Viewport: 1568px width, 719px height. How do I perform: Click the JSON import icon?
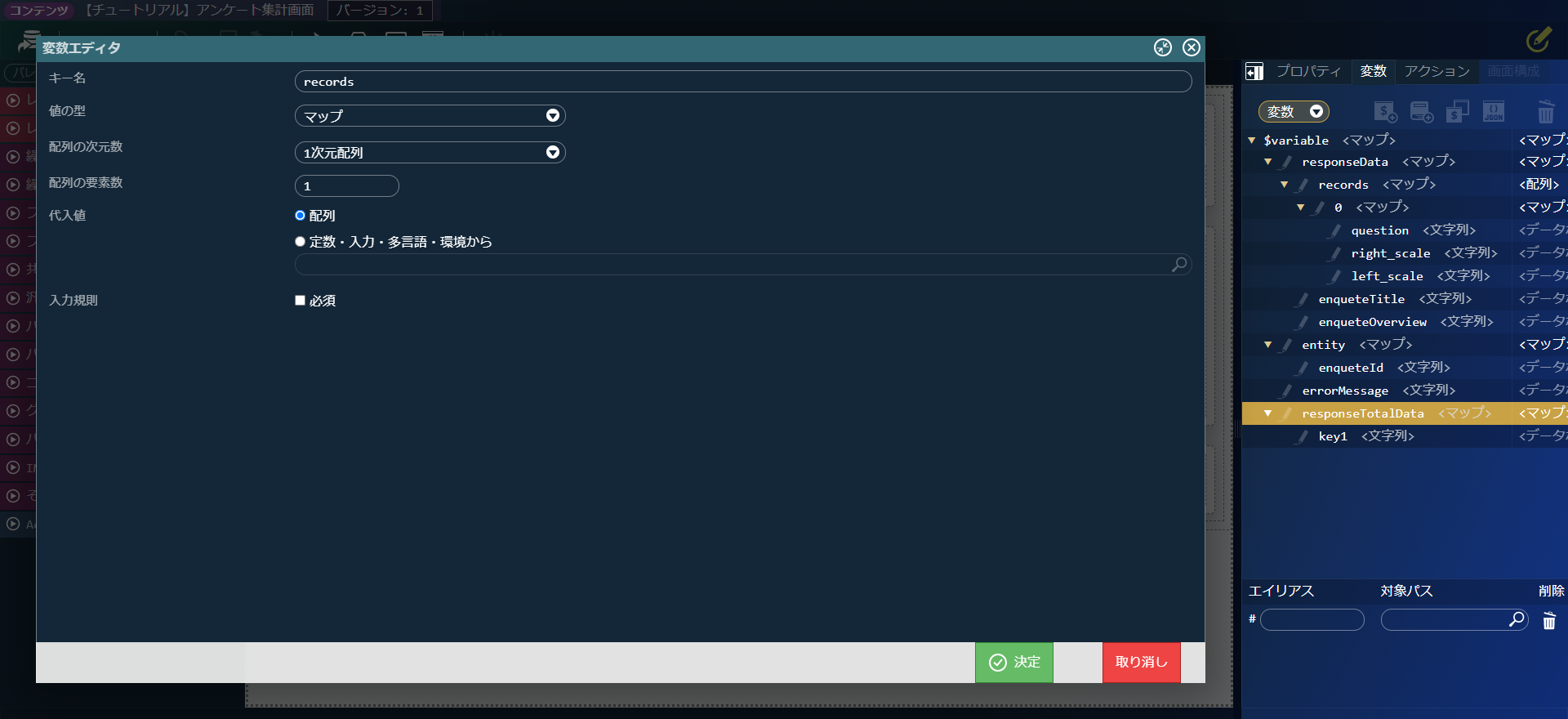1494,112
